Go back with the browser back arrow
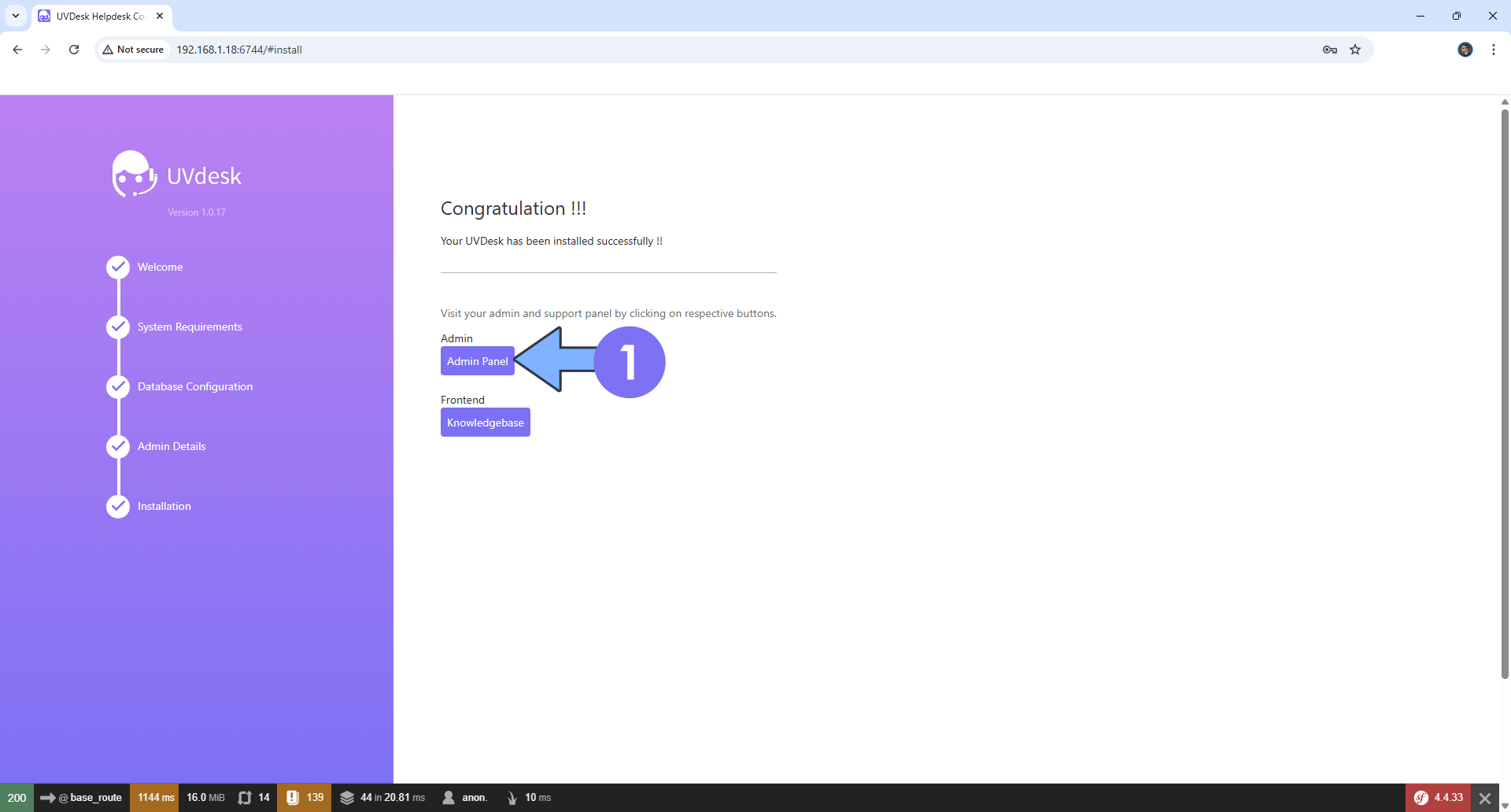 click(x=17, y=50)
